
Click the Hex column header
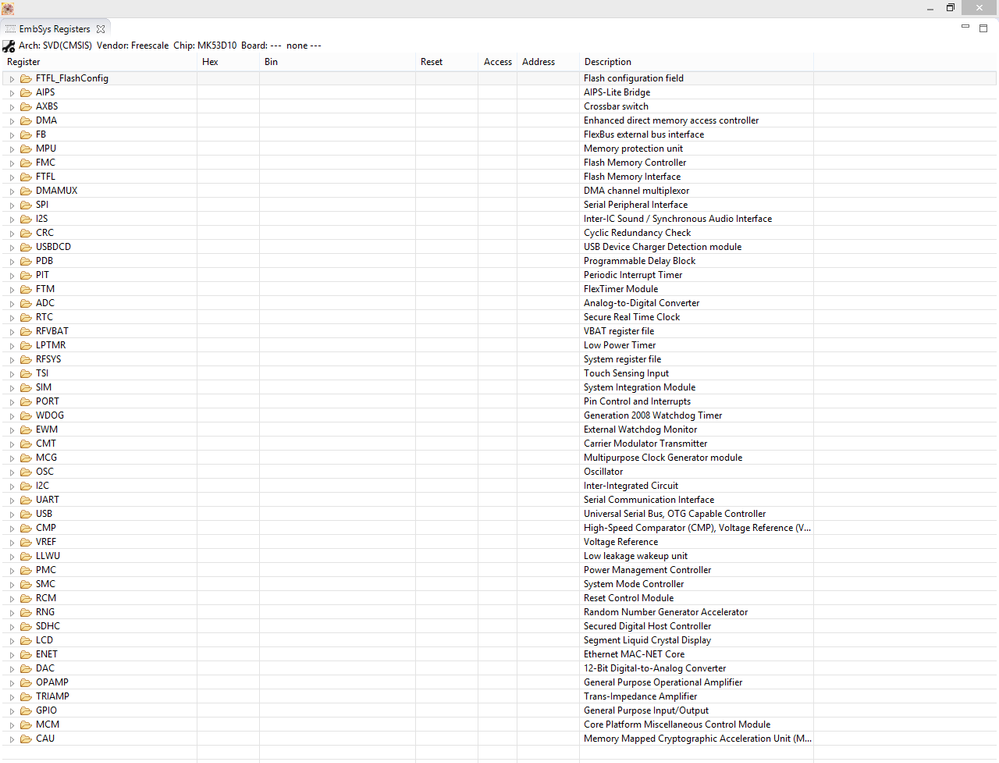pos(229,62)
